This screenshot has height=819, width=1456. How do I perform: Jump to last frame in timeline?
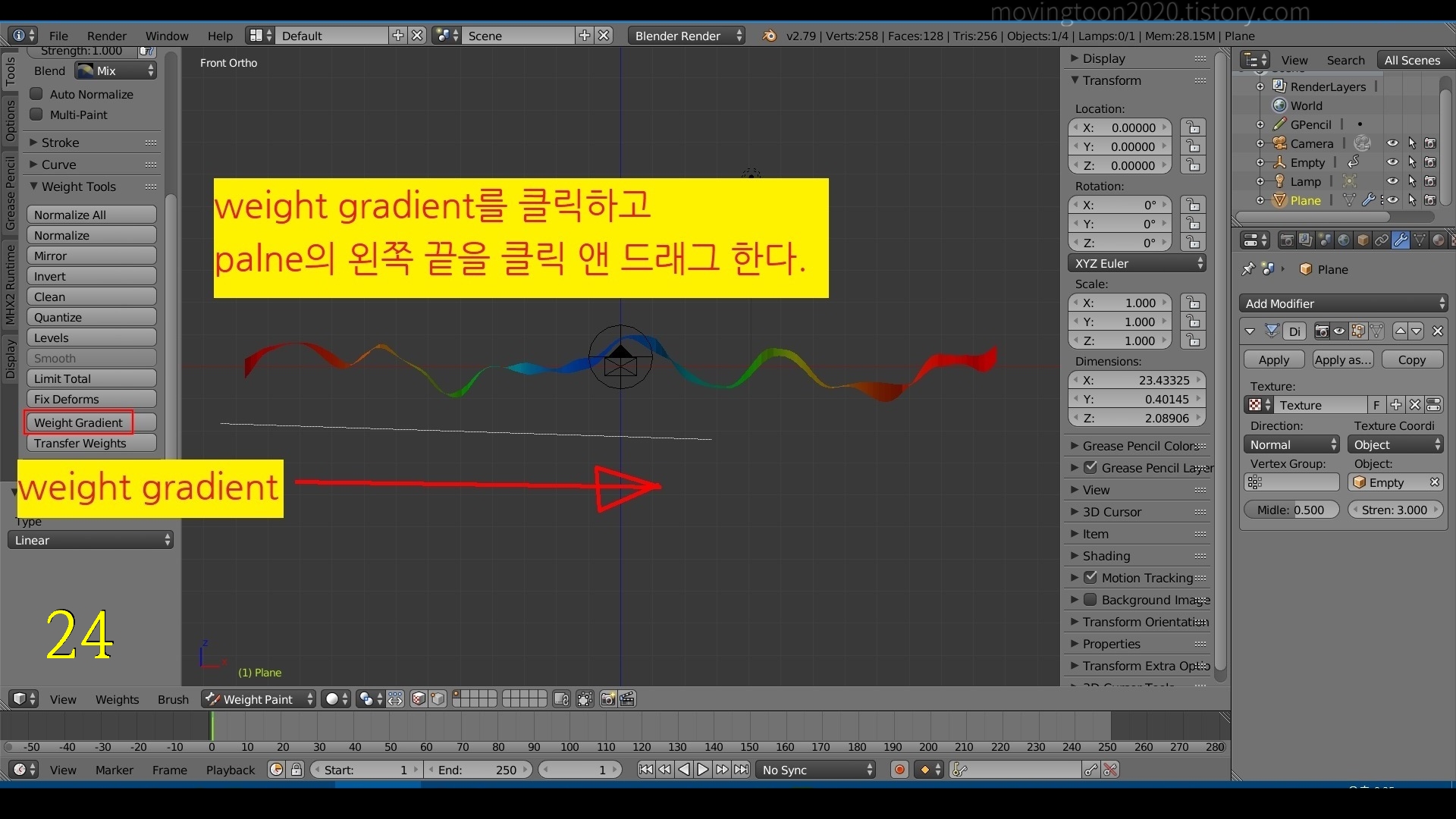(742, 770)
